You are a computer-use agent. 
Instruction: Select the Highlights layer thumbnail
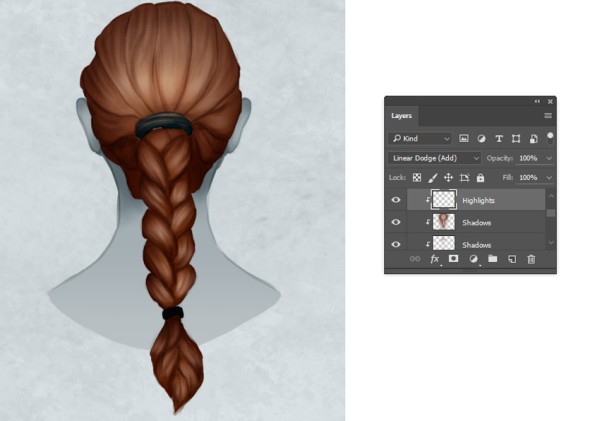pyautogui.click(x=444, y=200)
